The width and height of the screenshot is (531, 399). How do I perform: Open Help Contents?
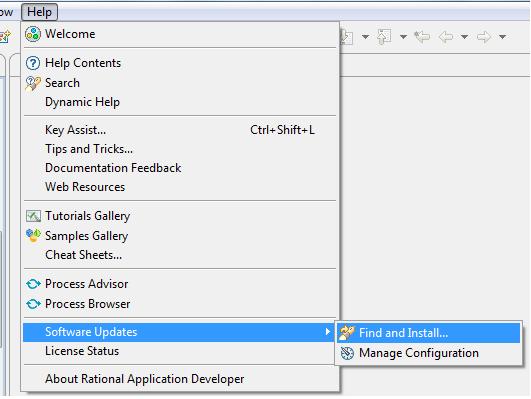click(x=83, y=63)
